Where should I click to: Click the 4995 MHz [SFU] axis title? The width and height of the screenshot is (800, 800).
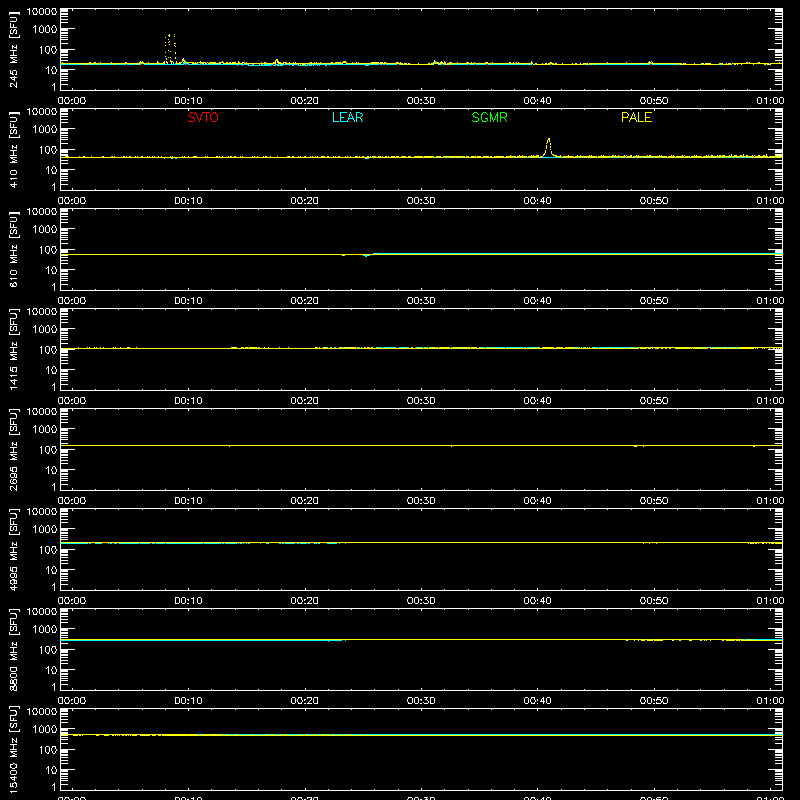14,550
